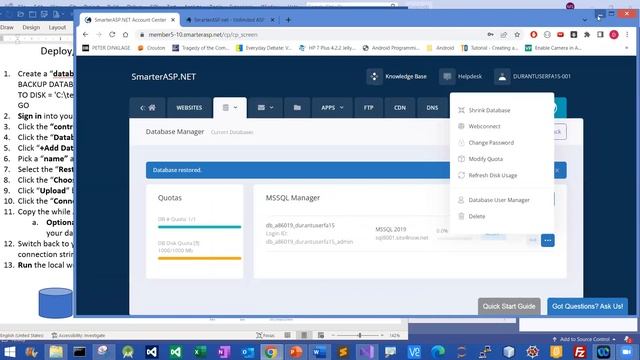Open the Android Programming bookmark
The width and height of the screenshot is (640, 360).
point(391,48)
